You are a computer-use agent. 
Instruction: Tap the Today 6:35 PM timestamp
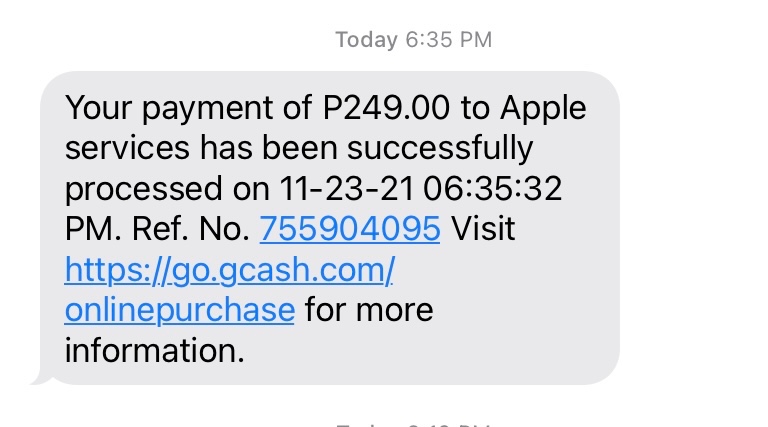(413, 40)
